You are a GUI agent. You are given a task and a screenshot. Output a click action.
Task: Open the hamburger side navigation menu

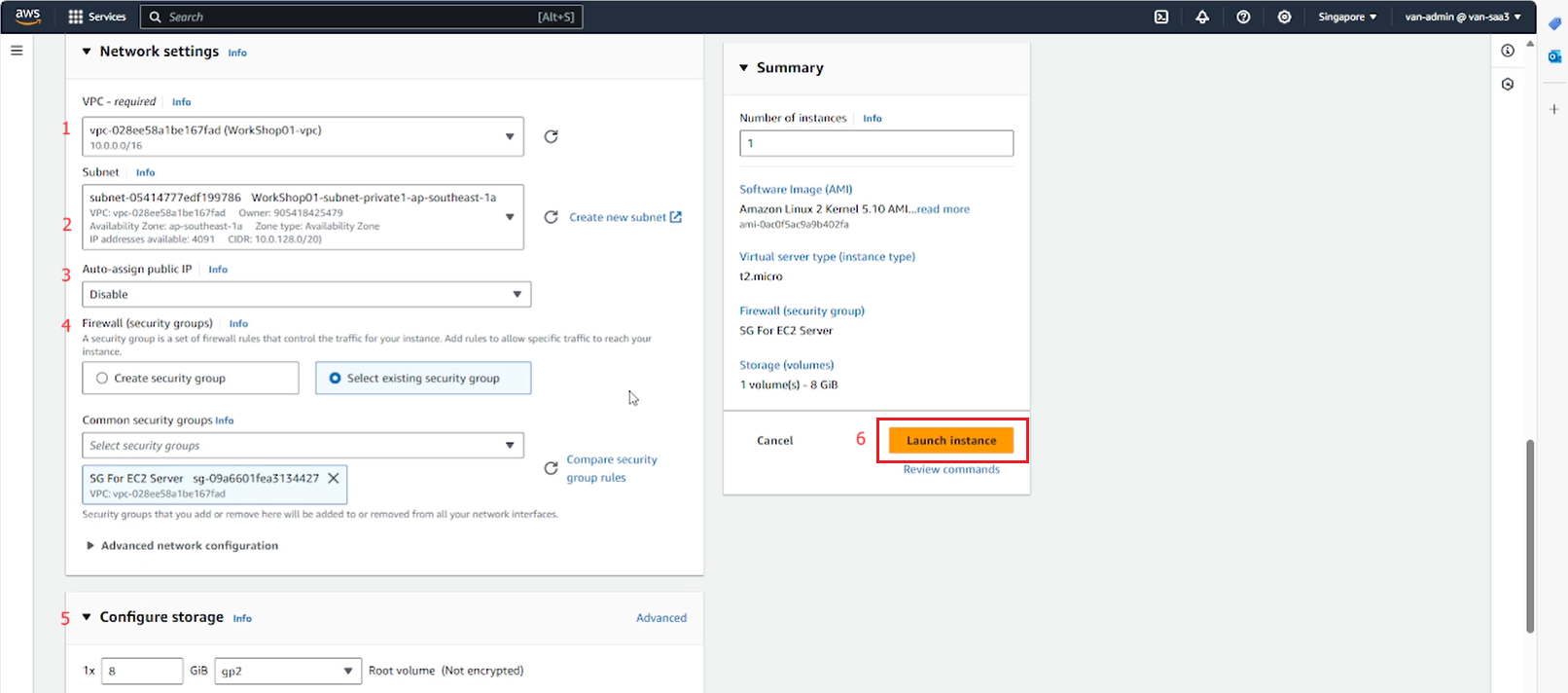17,51
